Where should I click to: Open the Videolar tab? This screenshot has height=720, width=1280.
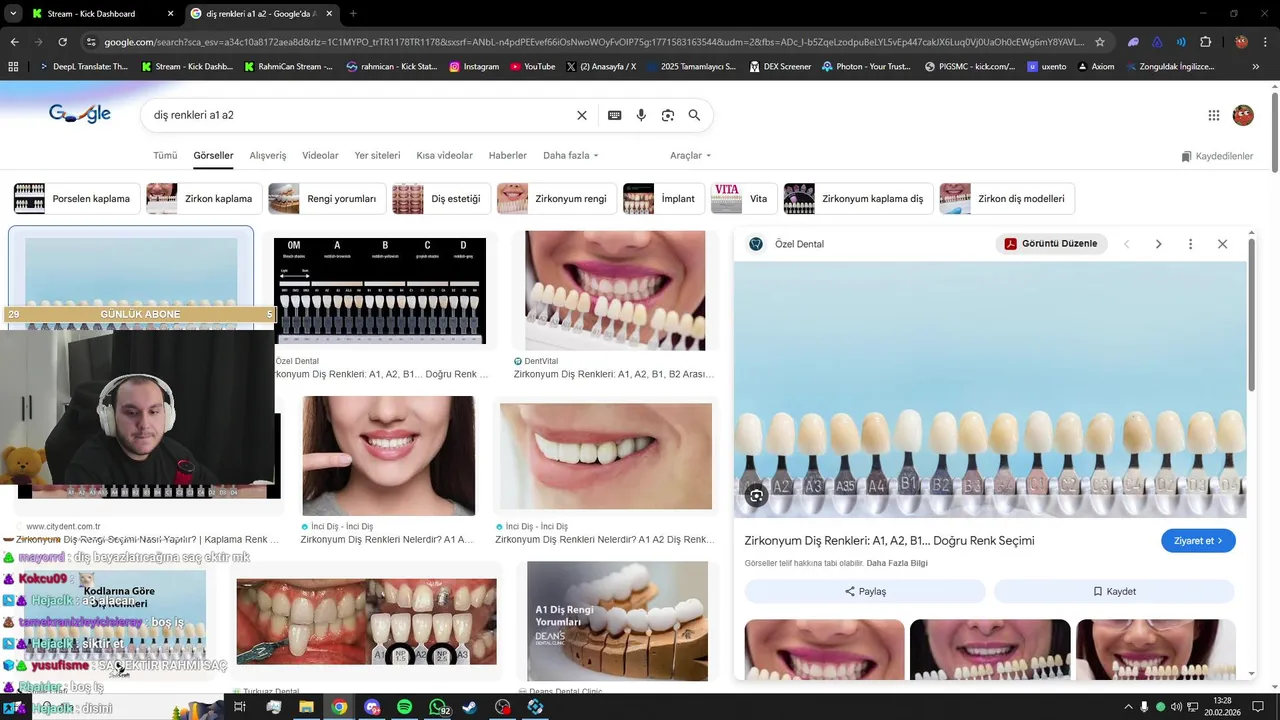pyautogui.click(x=320, y=156)
